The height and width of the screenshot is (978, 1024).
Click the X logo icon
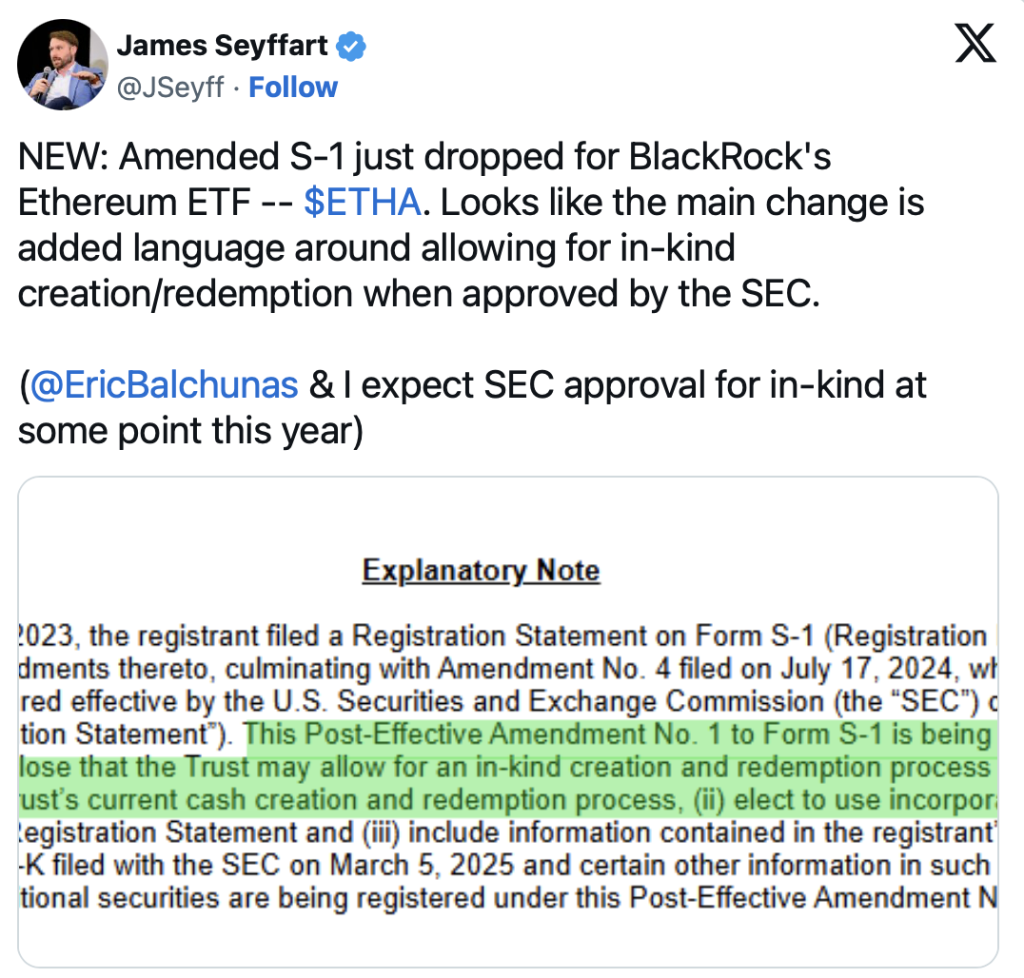tap(975, 43)
